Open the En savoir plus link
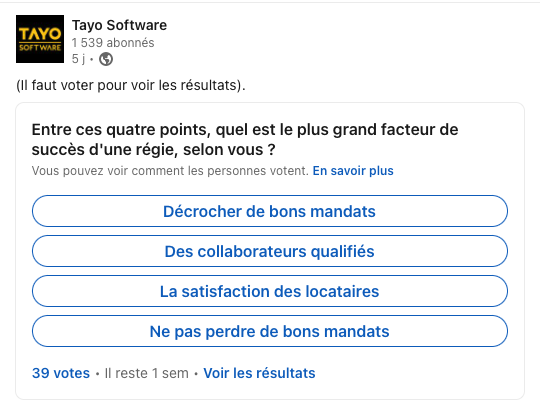Image resolution: width=540 pixels, height=407 pixels. [x=353, y=171]
